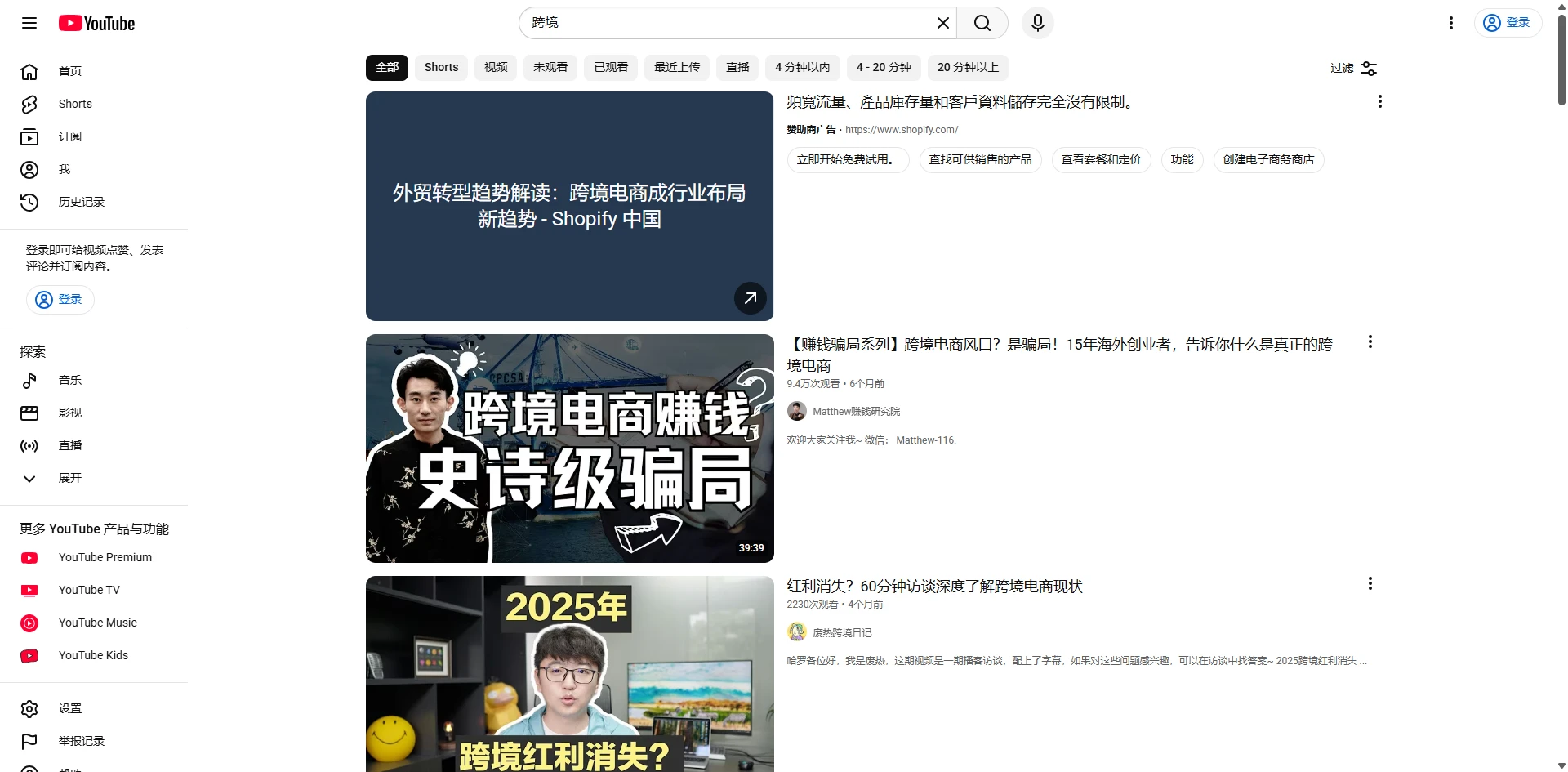1568x772 pixels.
Task: Clear the search box text
Action: pyautogui.click(x=942, y=23)
